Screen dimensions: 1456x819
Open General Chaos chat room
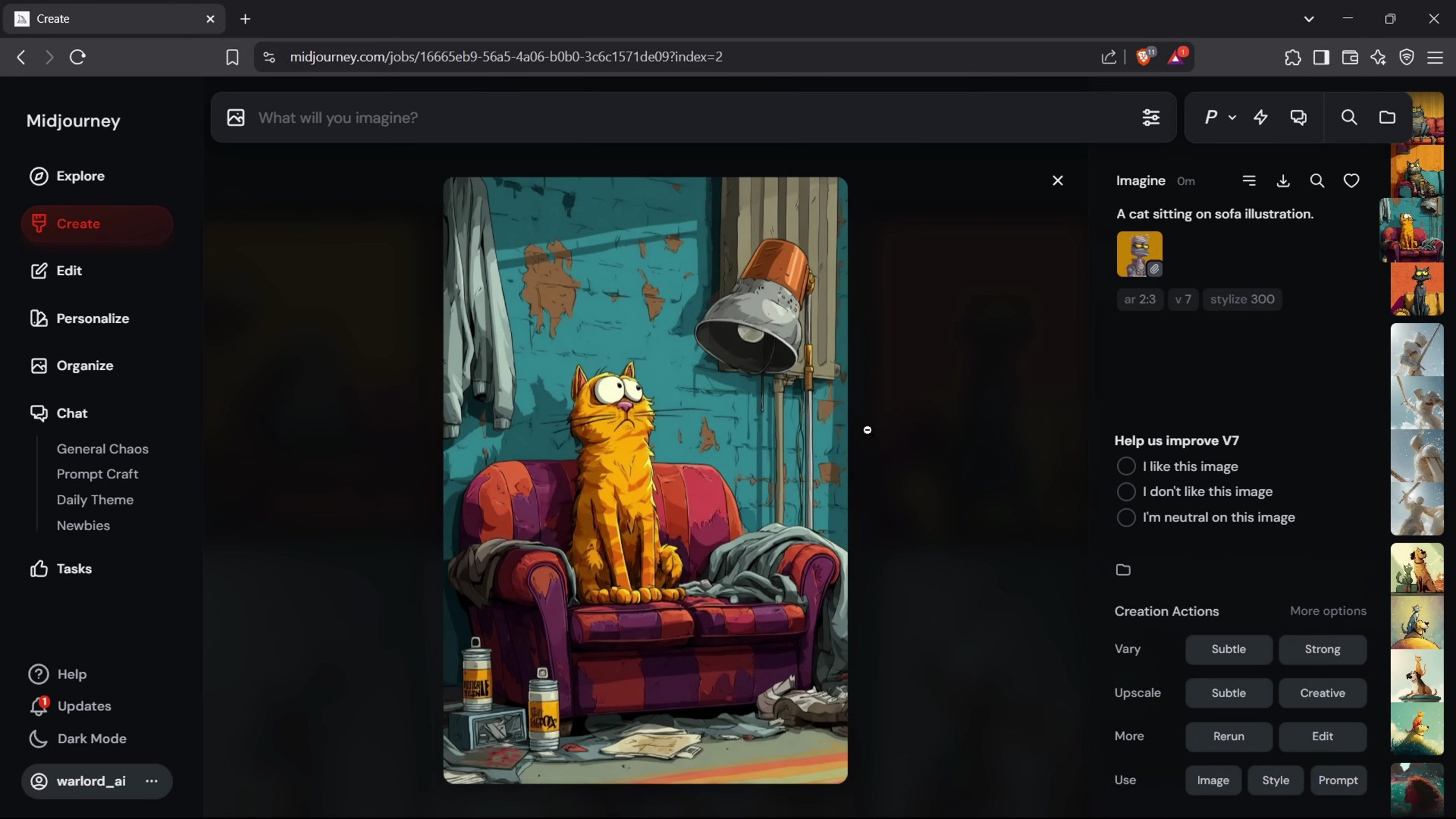102,449
